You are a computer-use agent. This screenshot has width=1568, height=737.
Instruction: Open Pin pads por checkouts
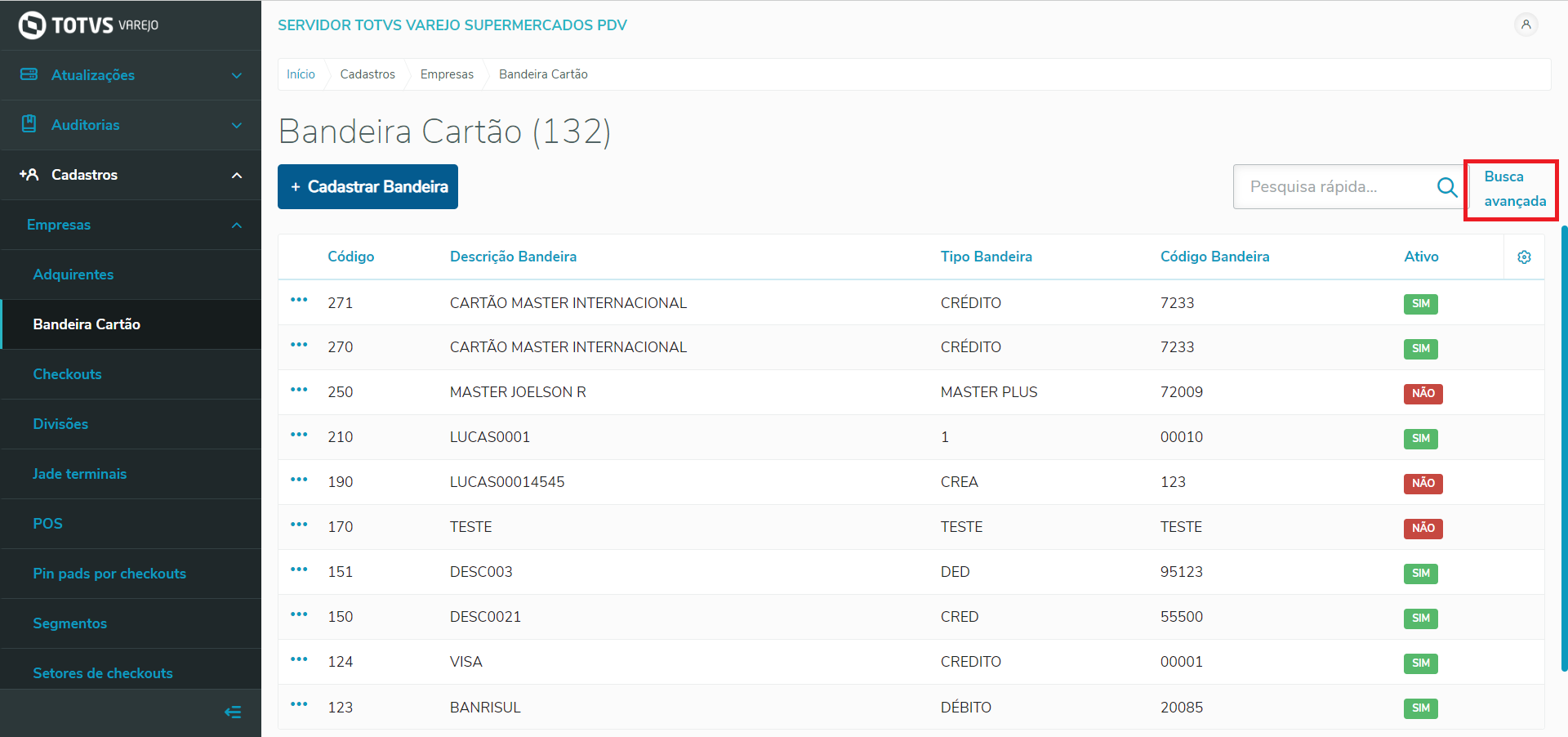[131, 574]
